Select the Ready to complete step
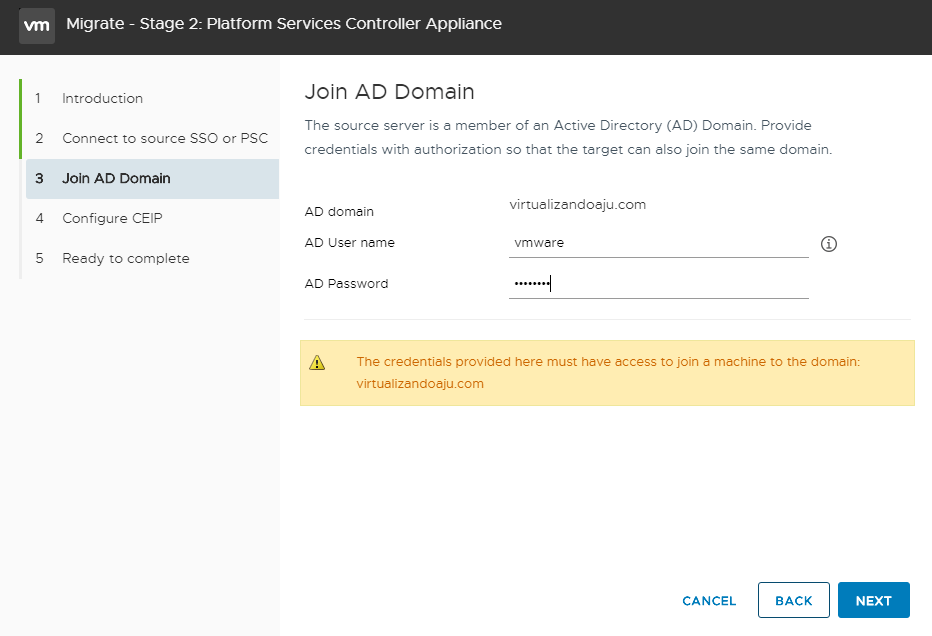The image size is (932, 636). pyautogui.click(x=125, y=258)
